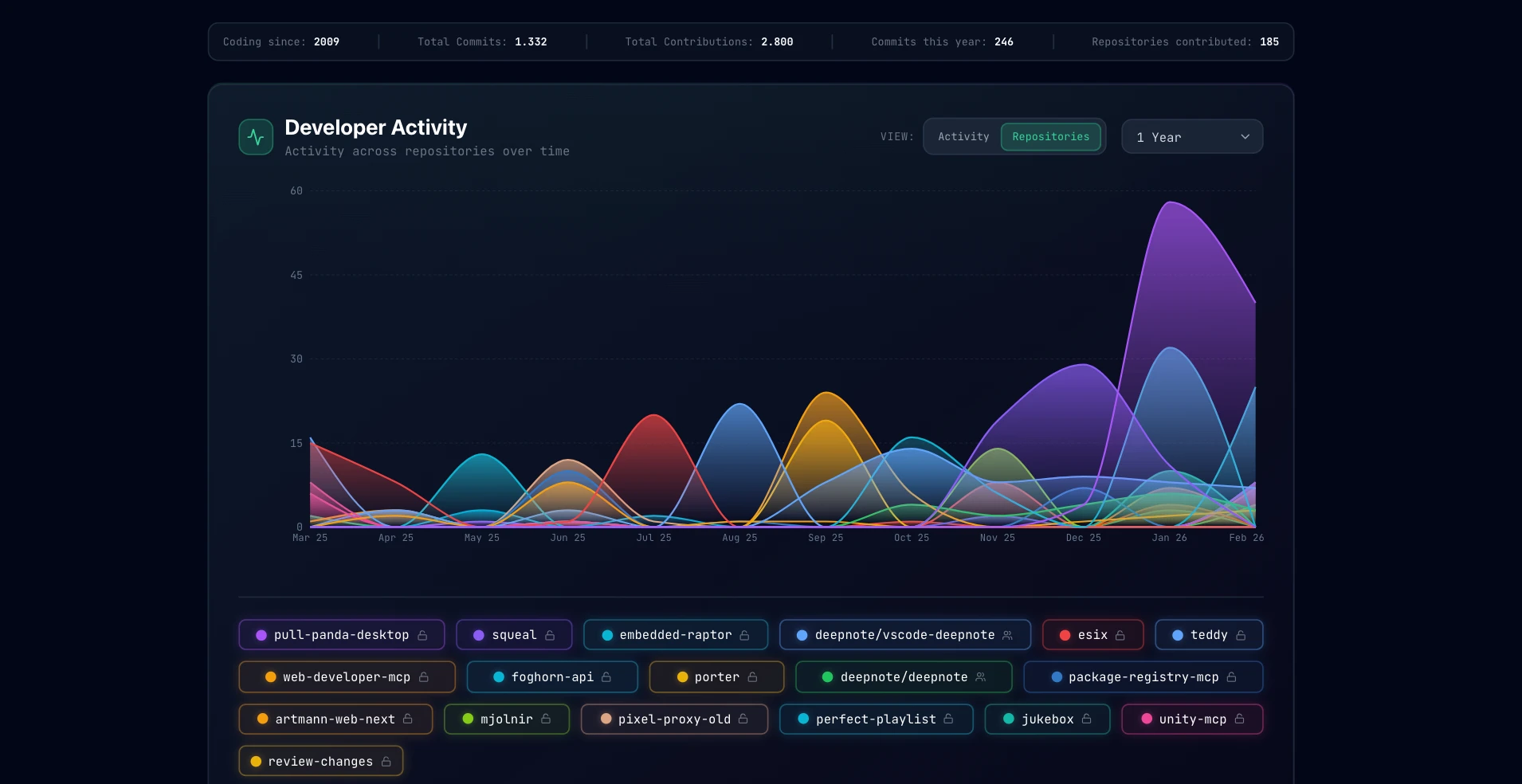
Task: Click the pink unity-mcp color dot
Action: click(1147, 719)
